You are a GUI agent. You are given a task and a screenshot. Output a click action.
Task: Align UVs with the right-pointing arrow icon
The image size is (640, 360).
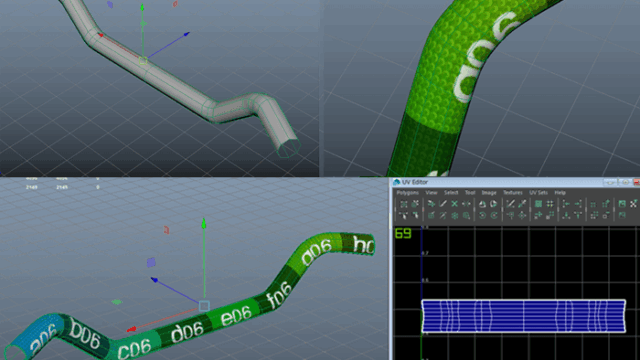578,204
